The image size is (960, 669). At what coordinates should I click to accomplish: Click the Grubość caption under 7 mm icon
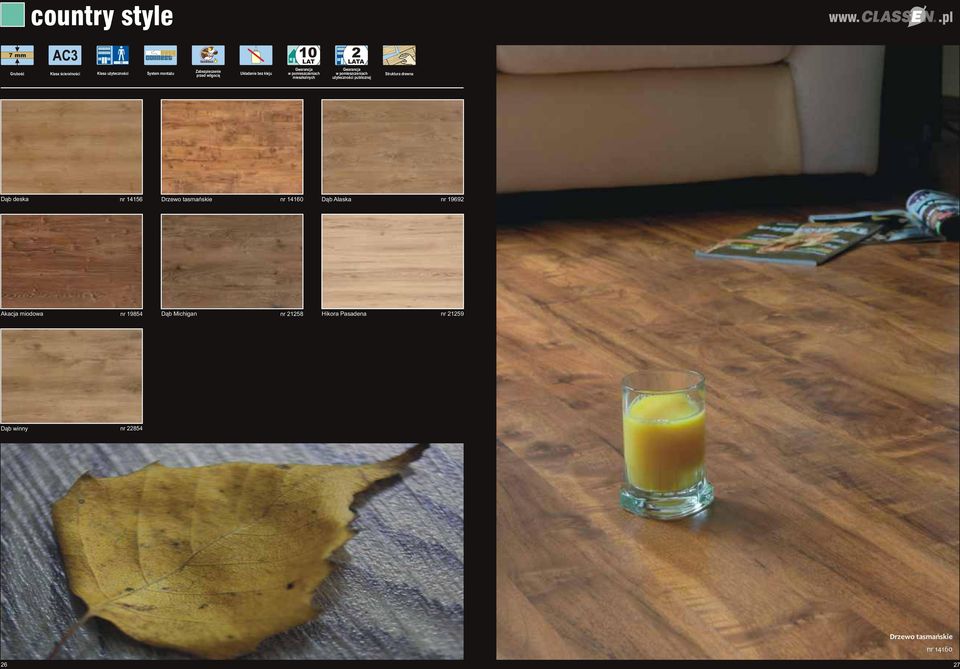17,73
